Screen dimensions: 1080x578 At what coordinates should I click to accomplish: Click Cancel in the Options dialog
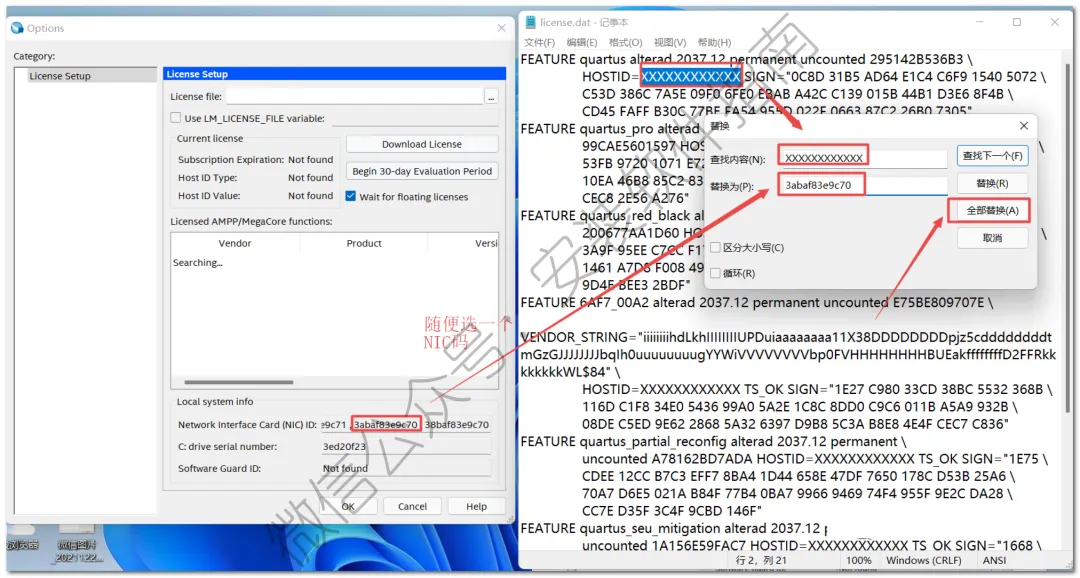(x=413, y=506)
